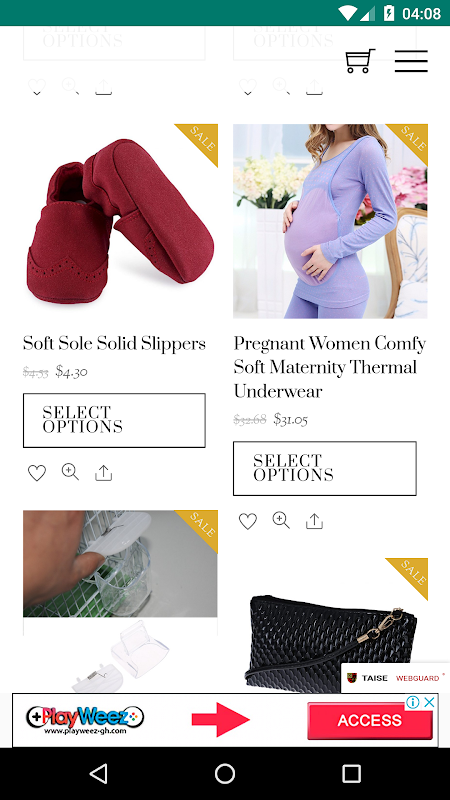Open Soft Sole Solid Slippers title link

pos(114,344)
